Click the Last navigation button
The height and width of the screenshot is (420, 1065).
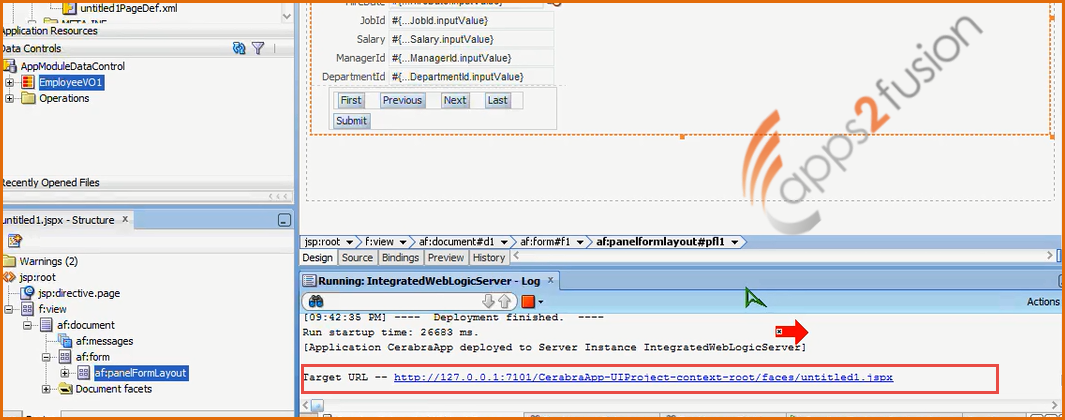(x=497, y=101)
